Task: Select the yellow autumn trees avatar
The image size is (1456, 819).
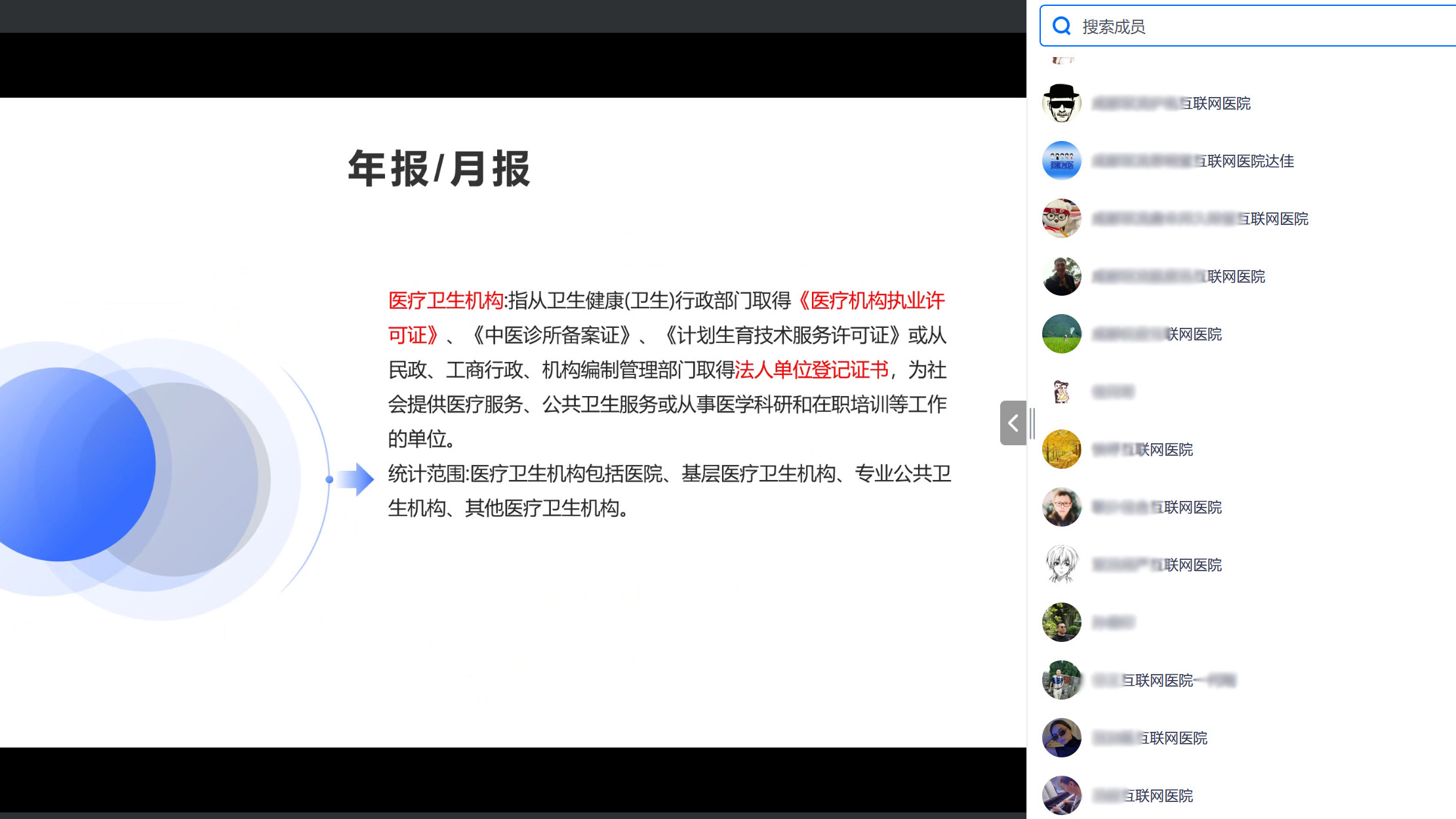Action: pyautogui.click(x=1061, y=449)
